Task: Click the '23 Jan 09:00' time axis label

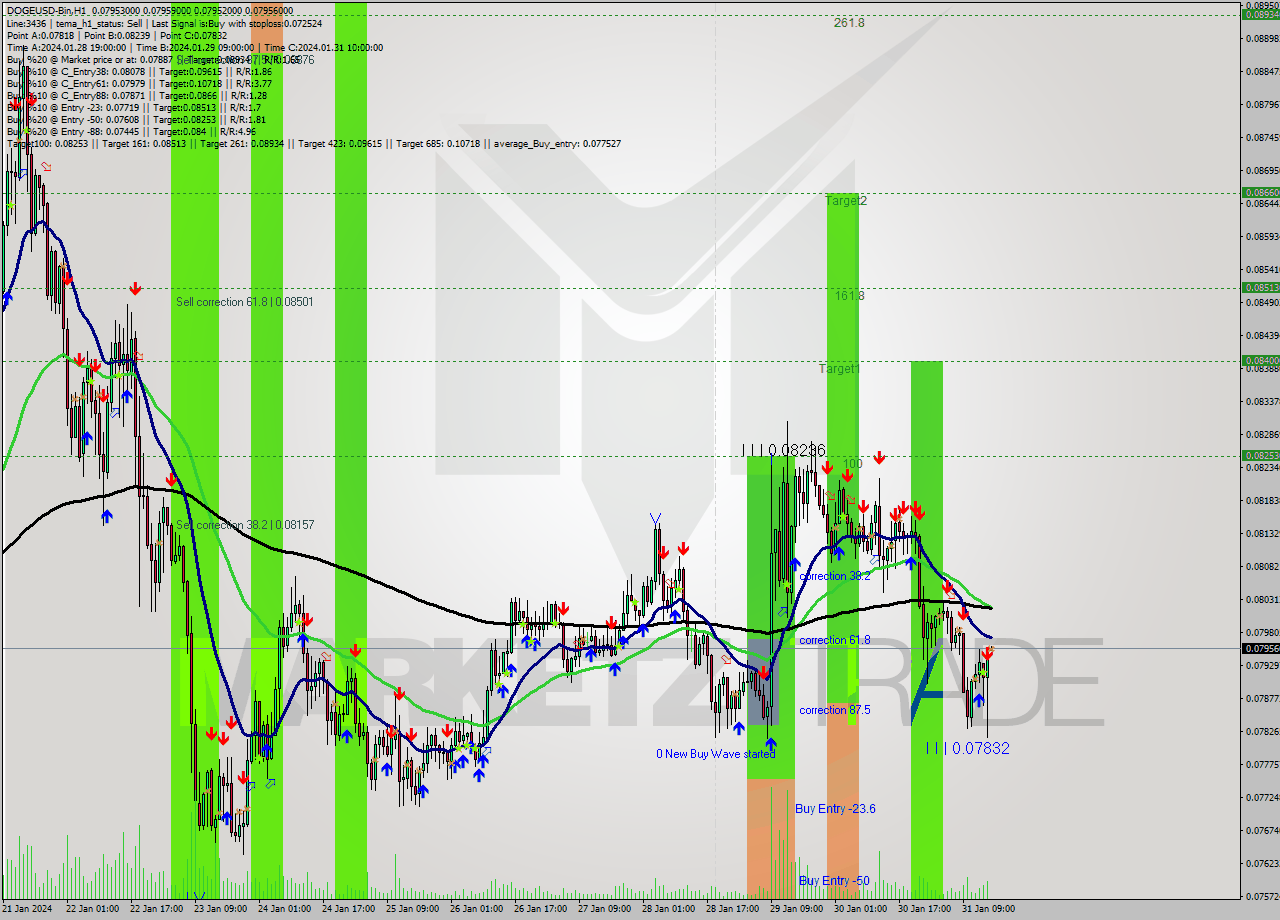Action: (x=219, y=909)
